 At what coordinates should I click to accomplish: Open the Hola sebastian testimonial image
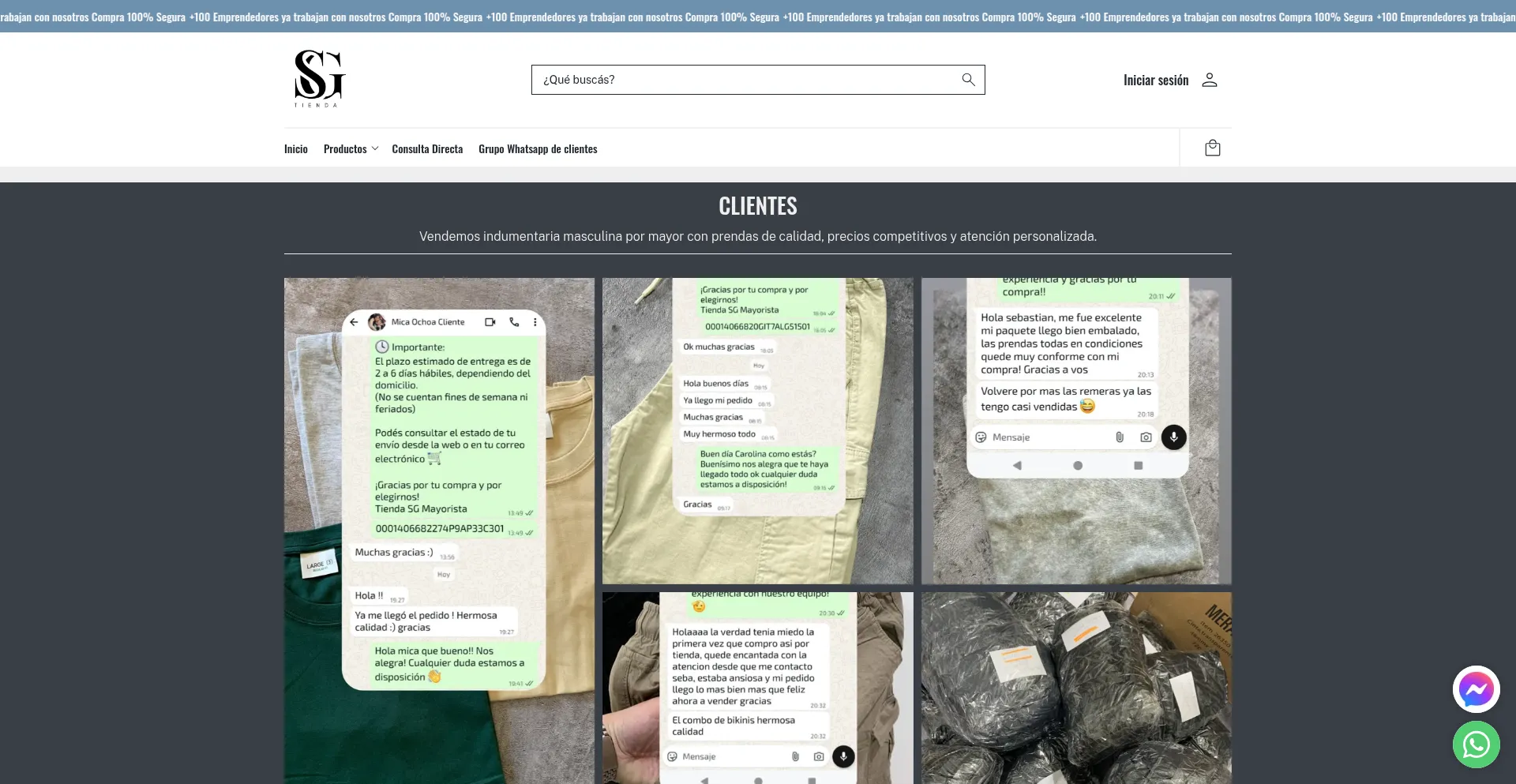[1075, 430]
